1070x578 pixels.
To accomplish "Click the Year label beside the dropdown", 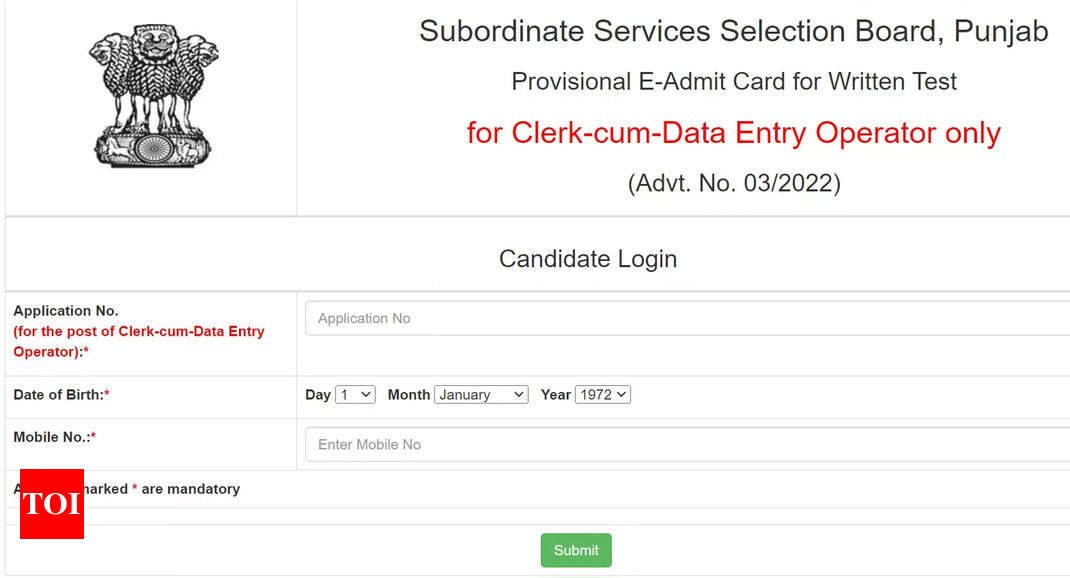I will coord(555,394).
